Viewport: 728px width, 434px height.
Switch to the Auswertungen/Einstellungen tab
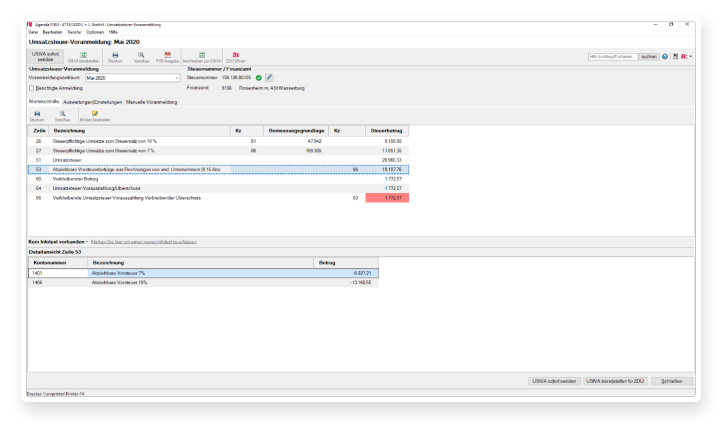coord(93,102)
